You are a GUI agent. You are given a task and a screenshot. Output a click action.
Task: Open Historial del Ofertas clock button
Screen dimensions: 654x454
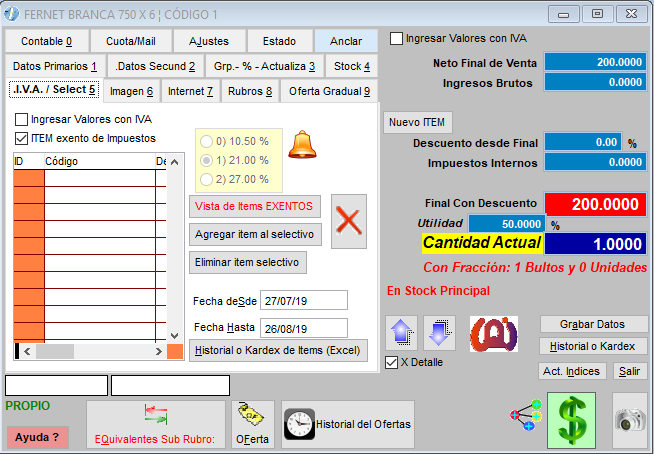click(x=348, y=424)
